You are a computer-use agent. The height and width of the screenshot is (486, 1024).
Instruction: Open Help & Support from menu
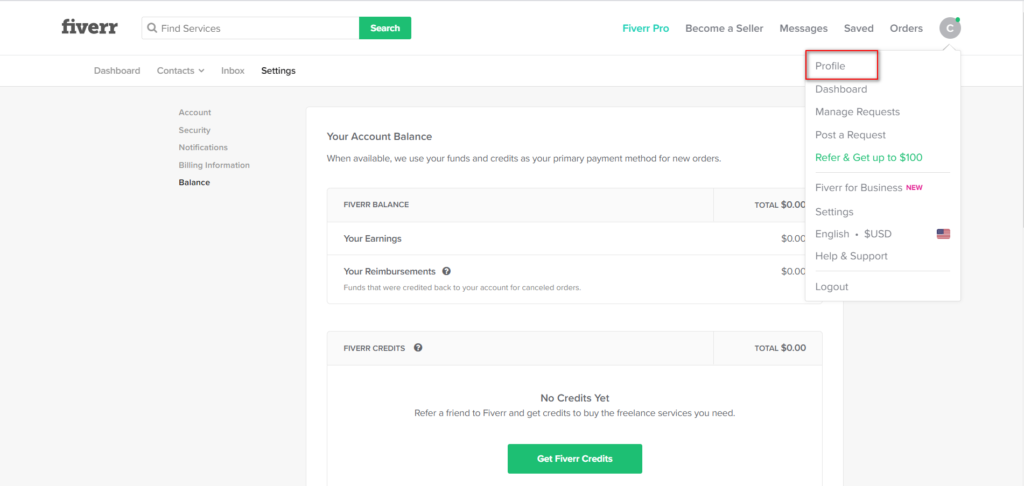(851, 256)
